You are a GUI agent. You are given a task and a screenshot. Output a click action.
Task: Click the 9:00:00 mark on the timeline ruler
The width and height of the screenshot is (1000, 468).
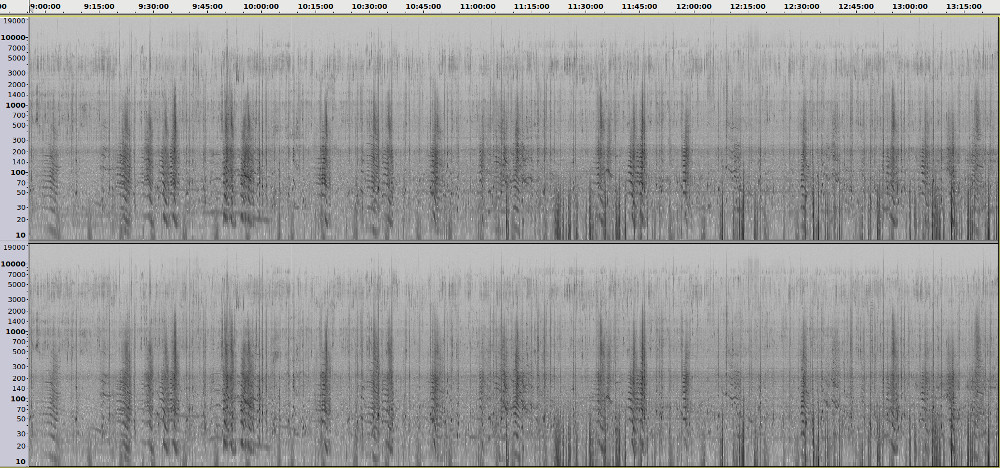[45, 6]
